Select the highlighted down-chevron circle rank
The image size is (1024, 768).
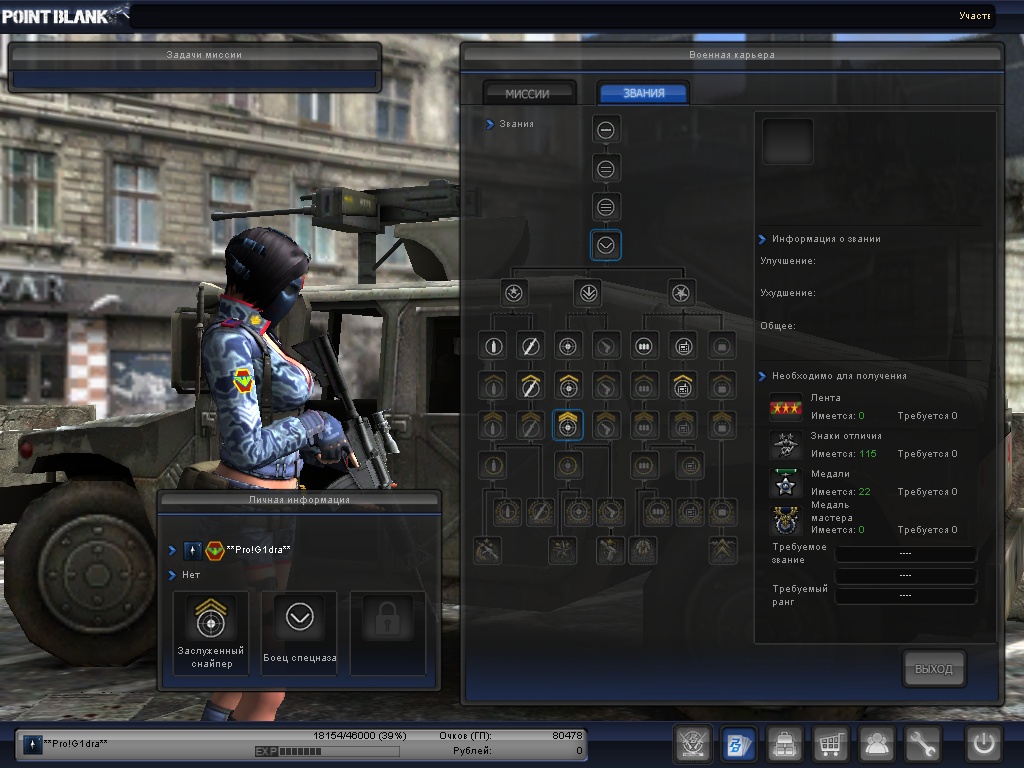tap(605, 246)
